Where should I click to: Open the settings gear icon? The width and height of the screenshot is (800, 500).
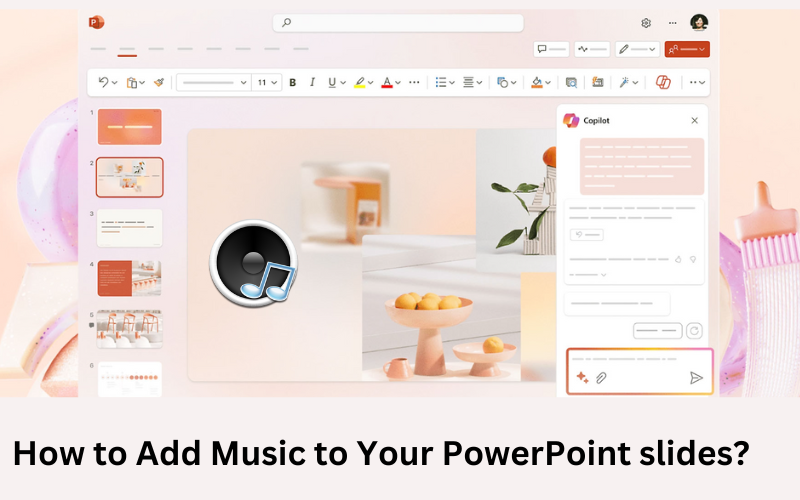point(646,23)
